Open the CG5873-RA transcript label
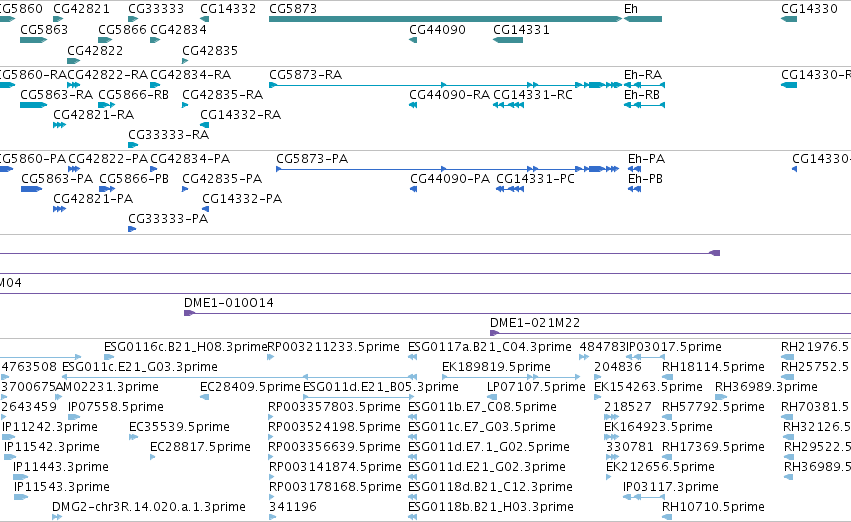The height and width of the screenshot is (522, 851). pos(306,74)
